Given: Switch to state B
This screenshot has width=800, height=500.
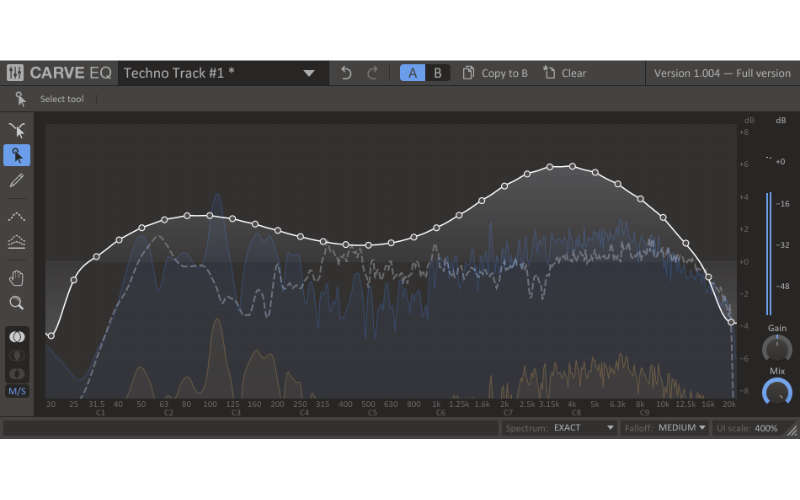Looking at the screenshot, I should [x=438, y=73].
